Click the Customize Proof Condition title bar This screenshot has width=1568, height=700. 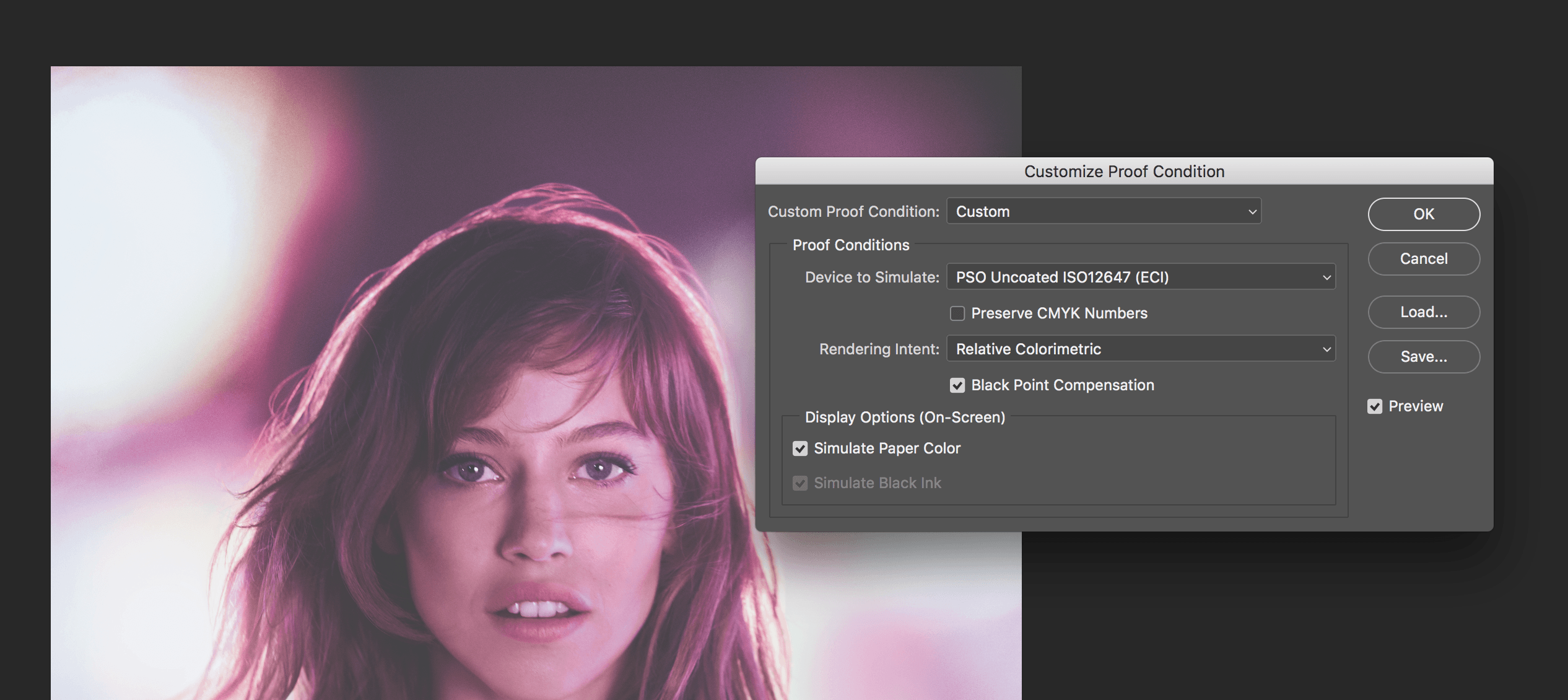click(1123, 171)
